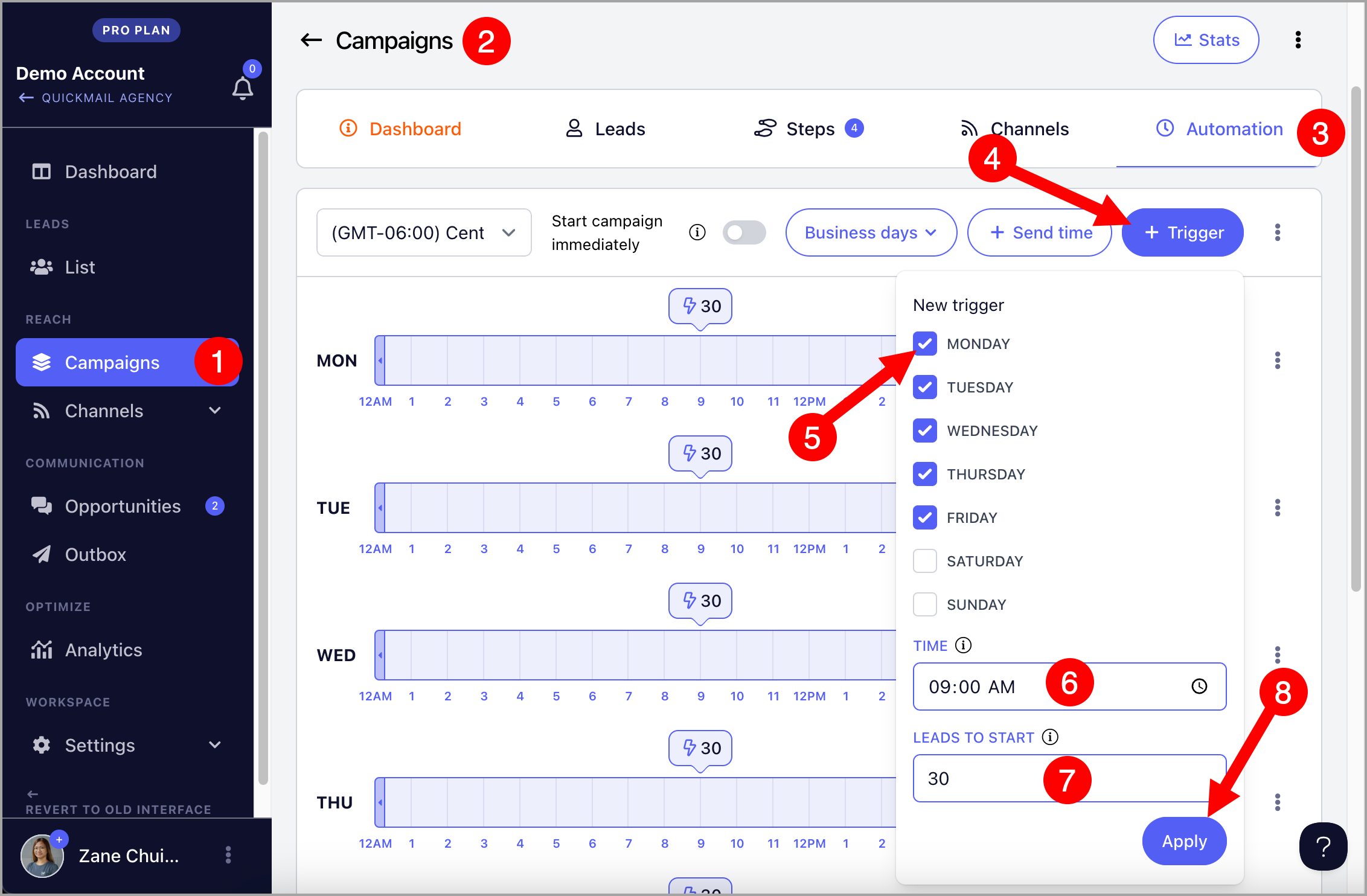The width and height of the screenshot is (1367, 896).
Task: Click the TIME input field
Action: pyautogui.click(x=1069, y=686)
